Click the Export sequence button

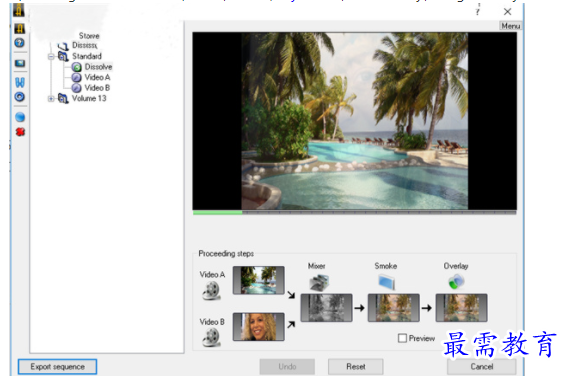click(58, 367)
